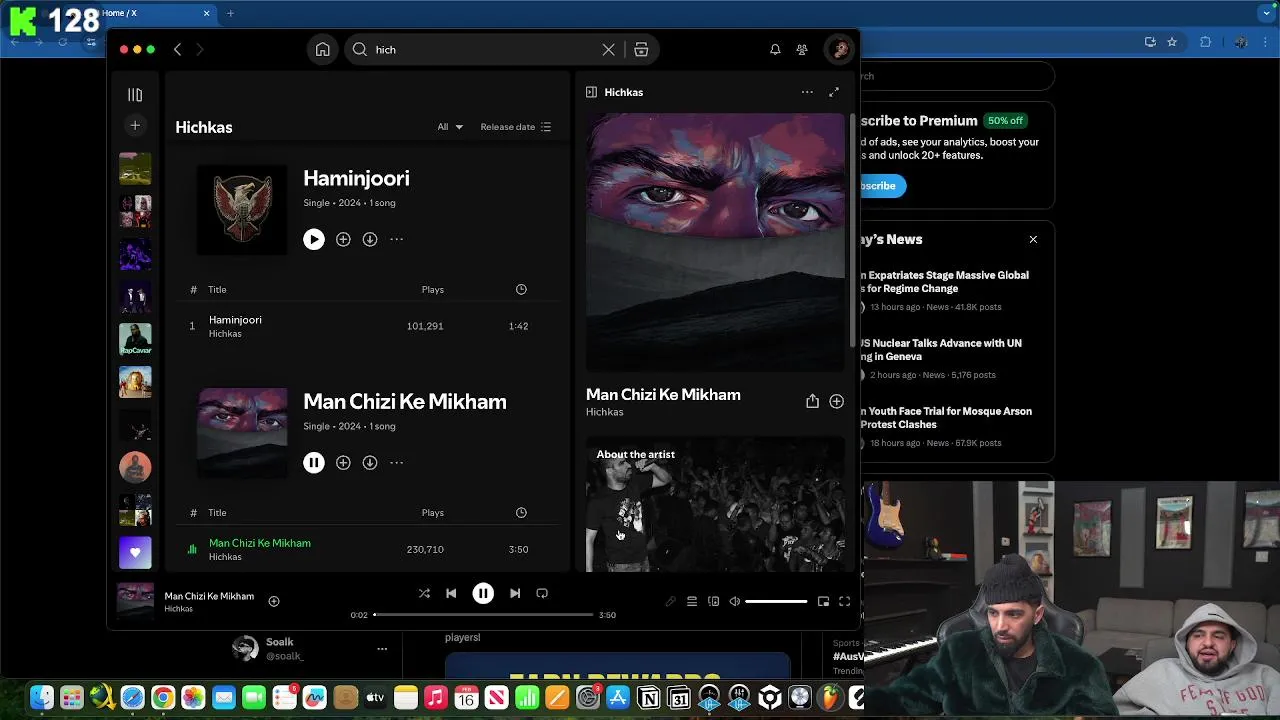This screenshot has width=1280, height=720.
Task: Download the Man Chizi Ke Mikham single
Action: pos(370,462)
